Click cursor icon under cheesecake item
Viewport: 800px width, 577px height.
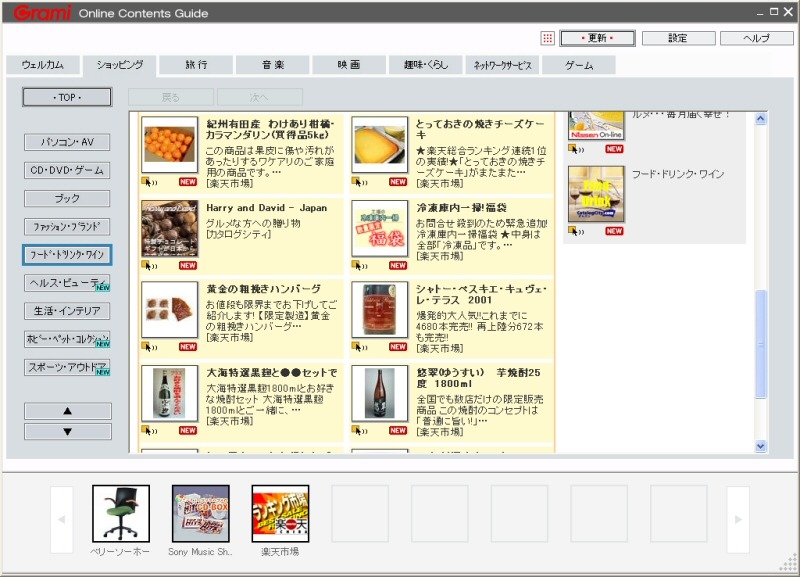359,182
